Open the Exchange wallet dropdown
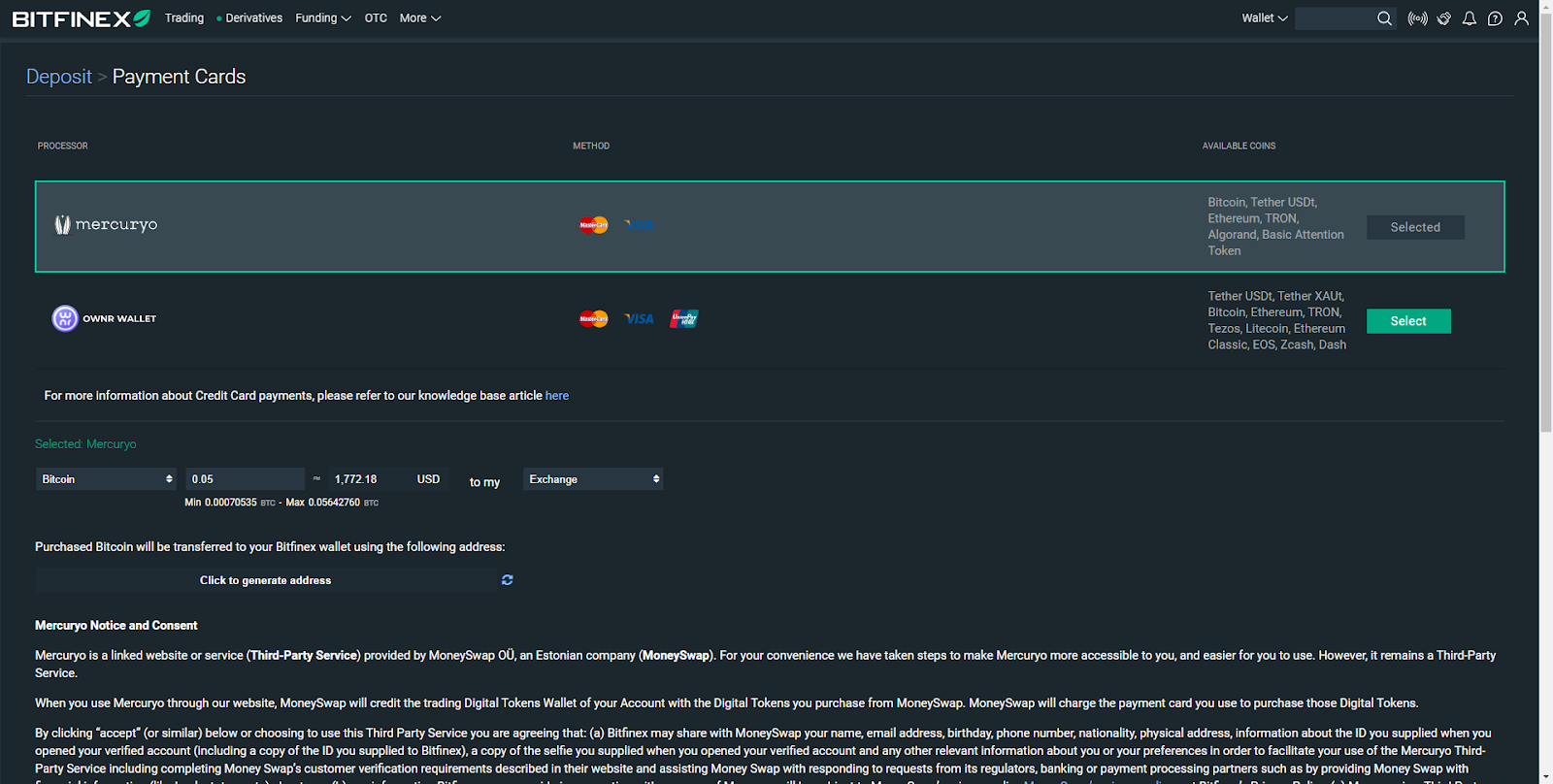Screen dimensions: 1553x784 (594, 479)
